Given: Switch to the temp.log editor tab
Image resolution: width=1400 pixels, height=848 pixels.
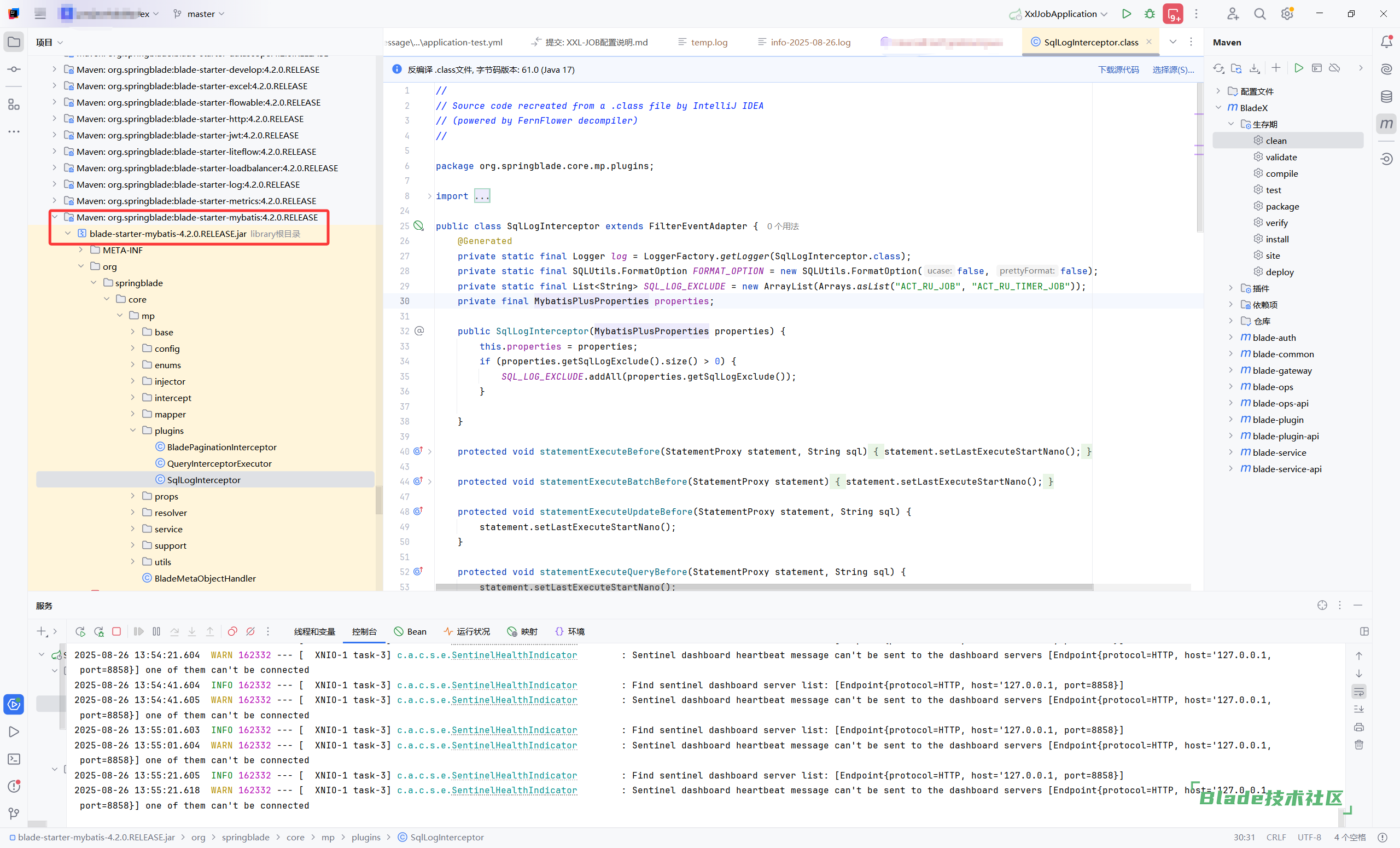Looking at the screenshot, I should point(703,42).
